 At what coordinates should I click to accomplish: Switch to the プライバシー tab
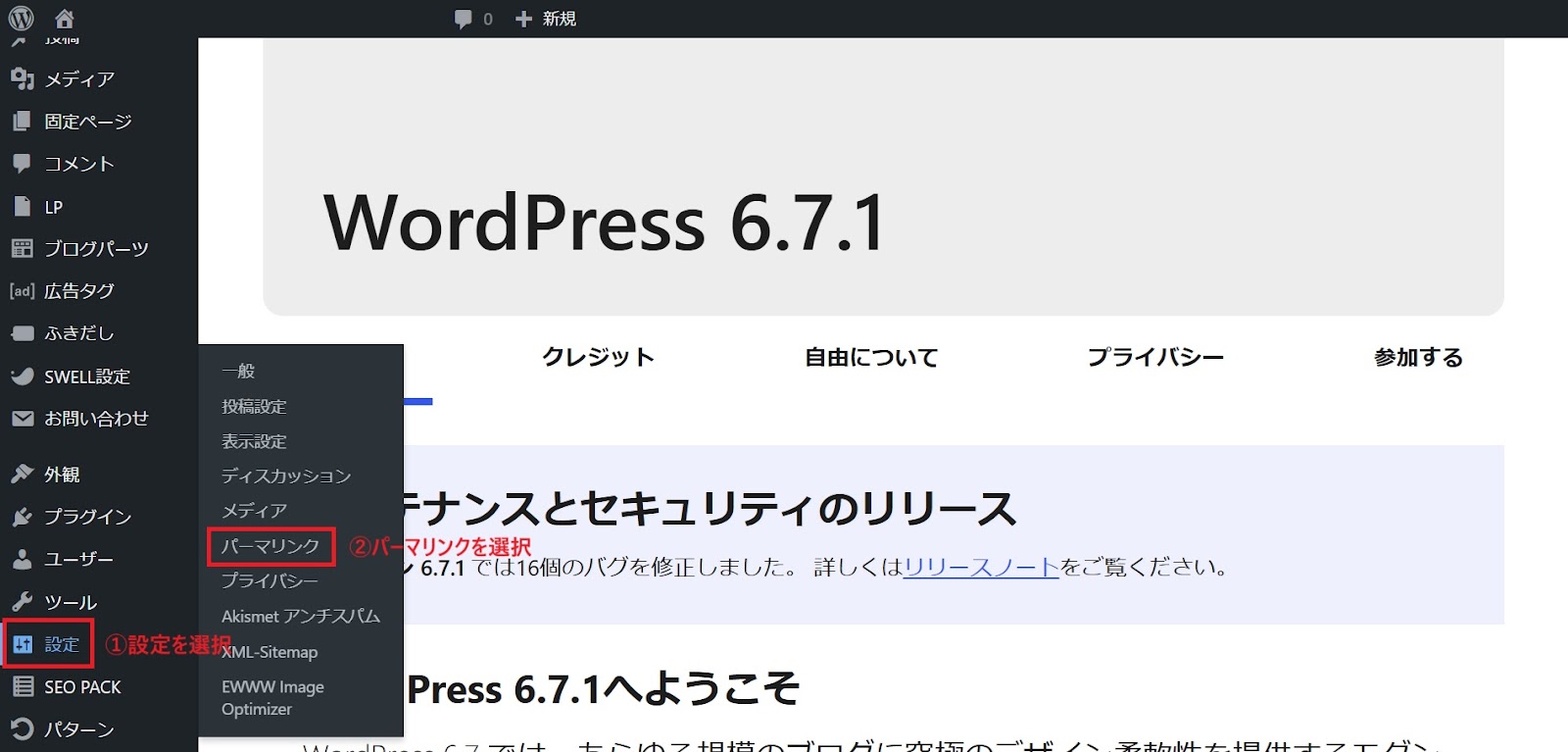[x=1155, y=357]
